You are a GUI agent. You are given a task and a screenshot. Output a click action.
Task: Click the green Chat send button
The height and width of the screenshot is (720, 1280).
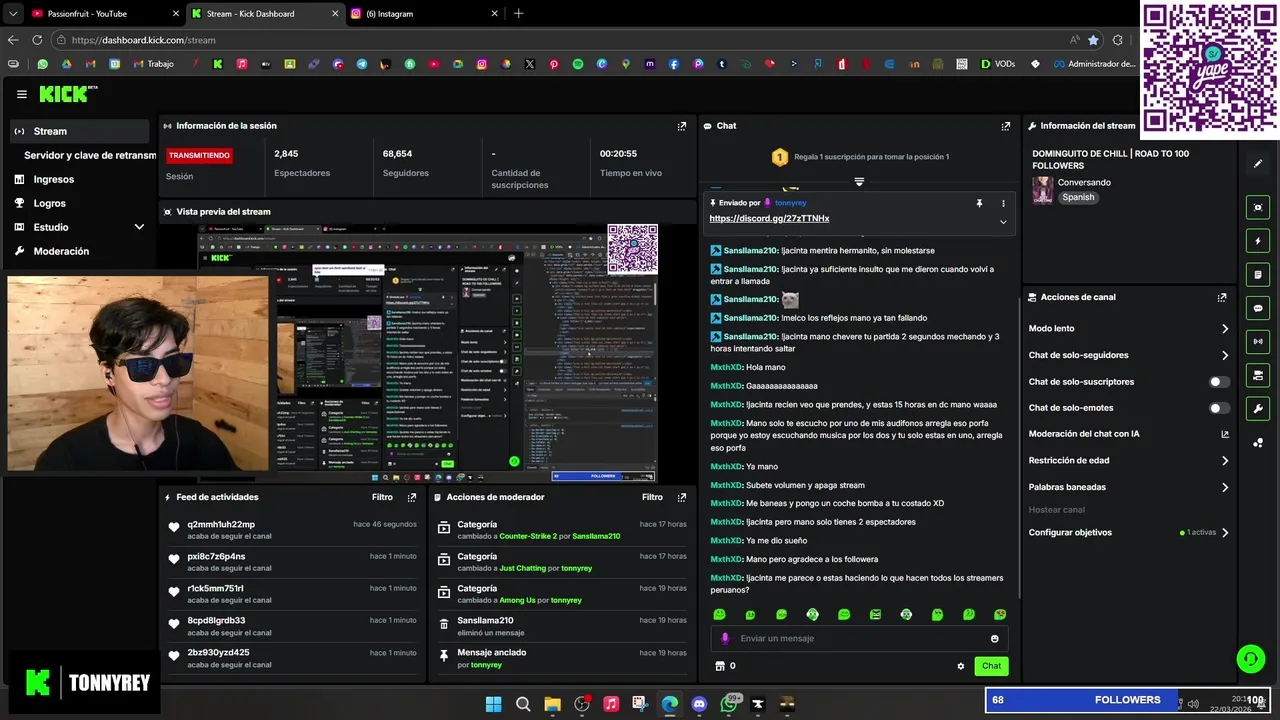[x=991, y=666]
